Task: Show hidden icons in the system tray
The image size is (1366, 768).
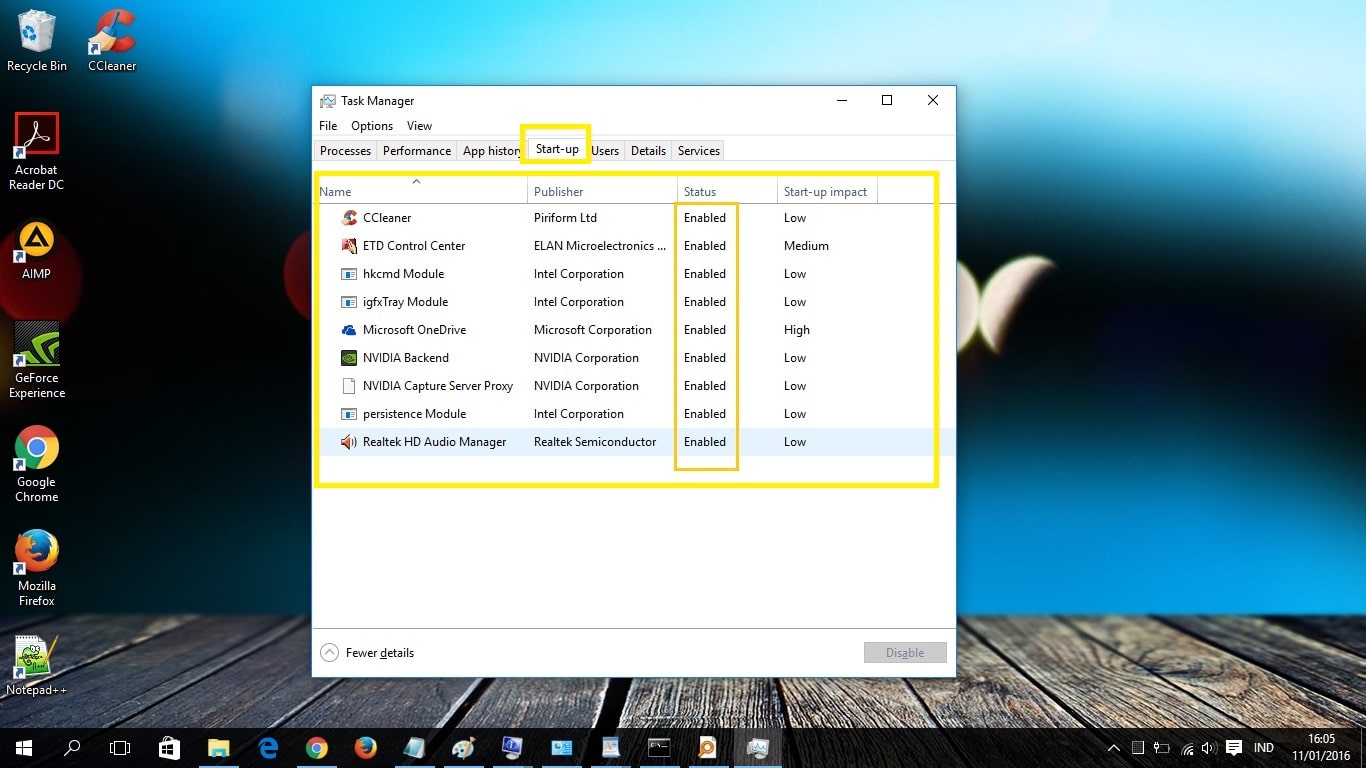Action: pos(1113,747)
